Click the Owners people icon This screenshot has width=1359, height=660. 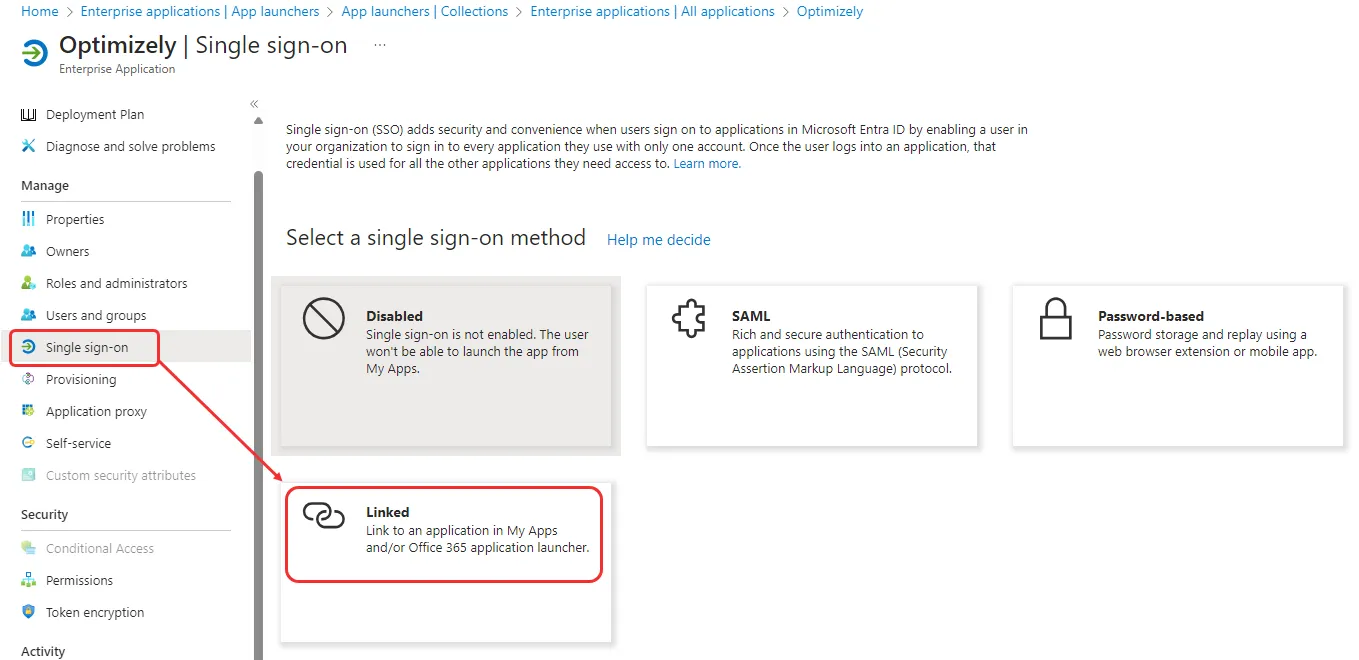[28, 251]
